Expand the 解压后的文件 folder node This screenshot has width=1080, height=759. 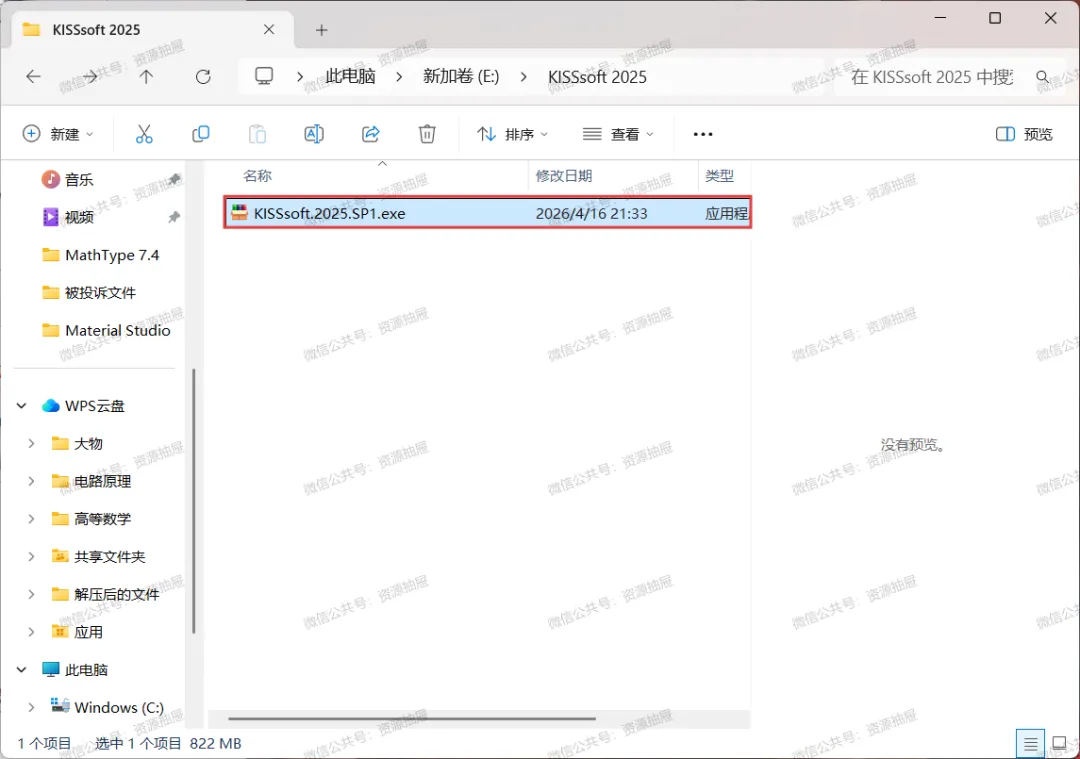[31, 594]
